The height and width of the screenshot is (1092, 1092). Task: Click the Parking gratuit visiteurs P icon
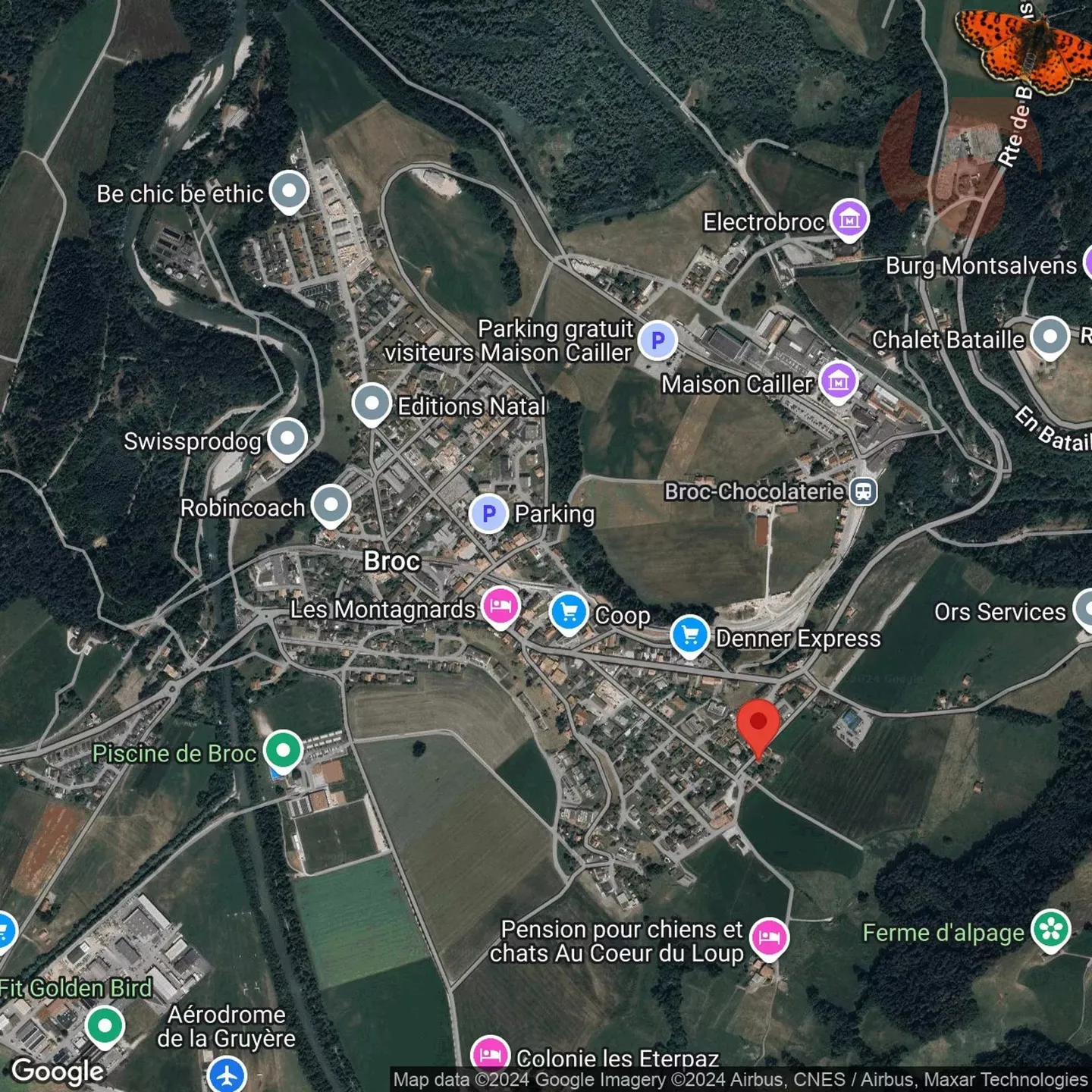(657, 340)
